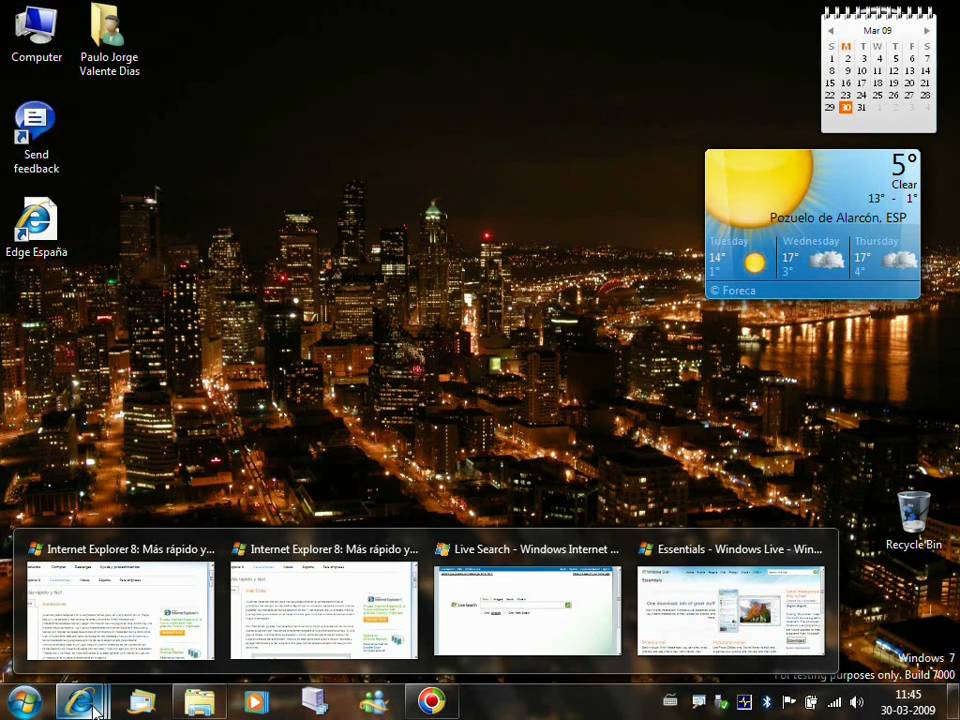Click the Start orb
Viewport: 960px width, 720px height.
pyautogui.click(x=24, y=703)
